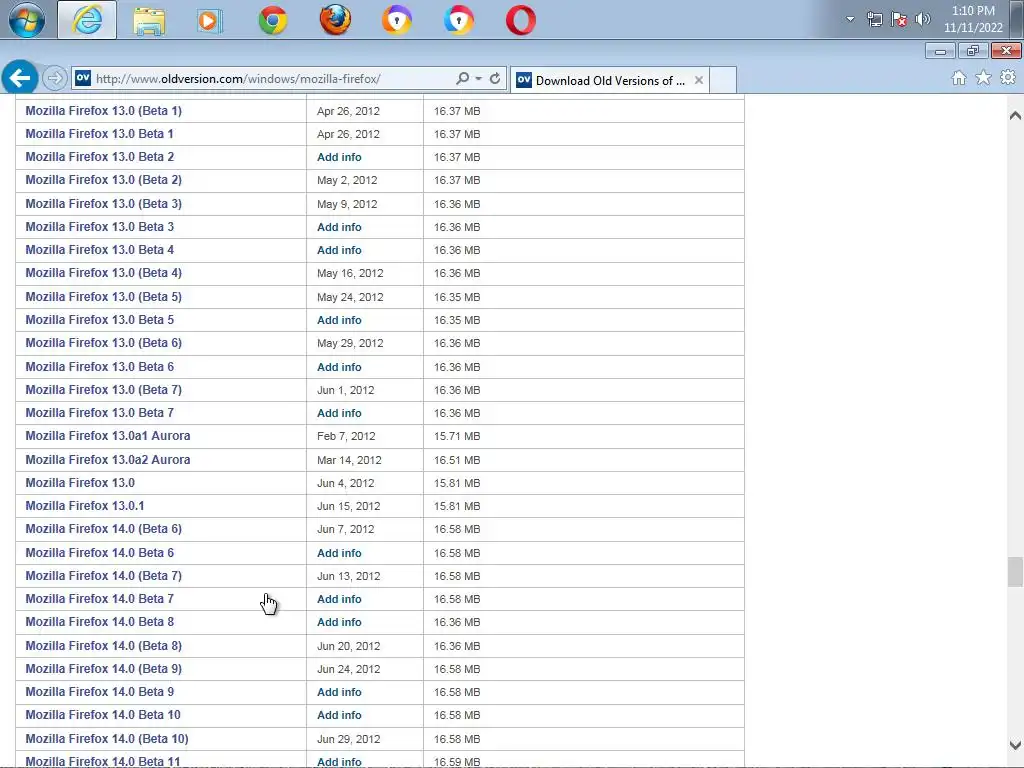The image size is (1024, 768).
Task: Click Add info for Firefox 13.0 Beta 7
Action: pos(339,413)
